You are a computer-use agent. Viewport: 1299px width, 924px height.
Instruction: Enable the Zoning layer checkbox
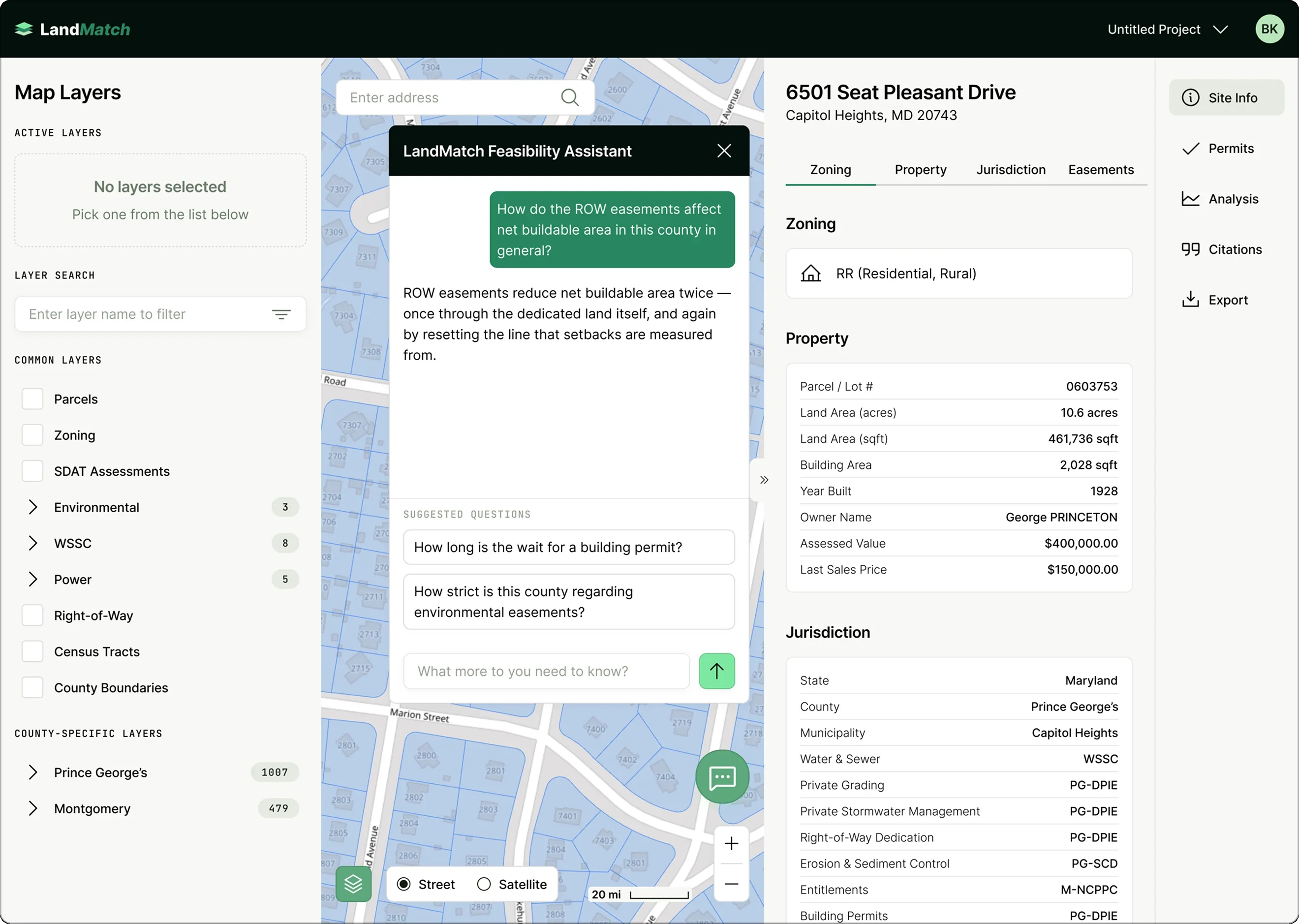(x=32, y=435)
